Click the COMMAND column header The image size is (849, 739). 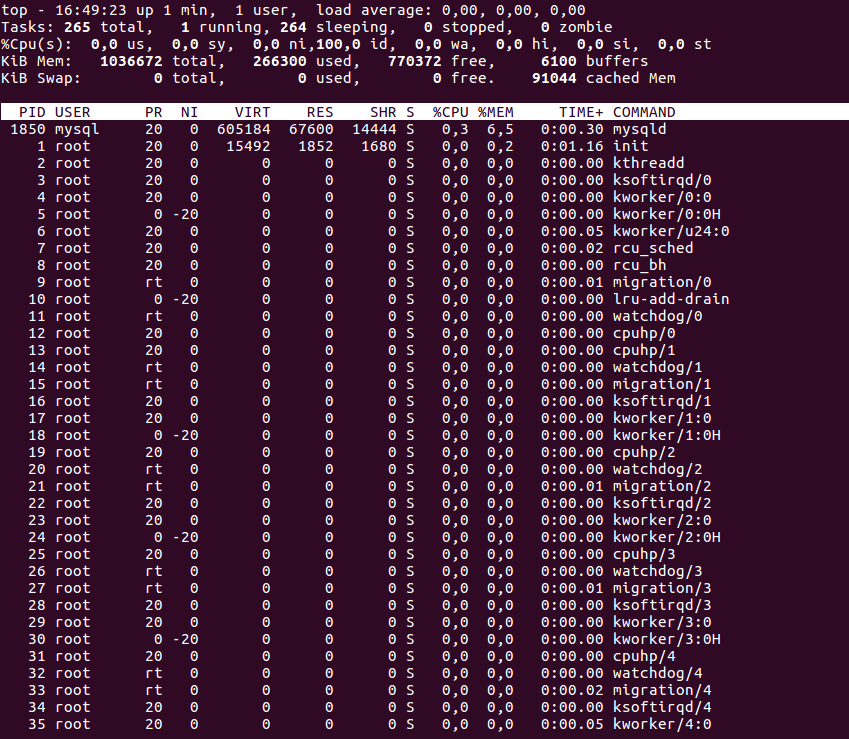point(644,112)
